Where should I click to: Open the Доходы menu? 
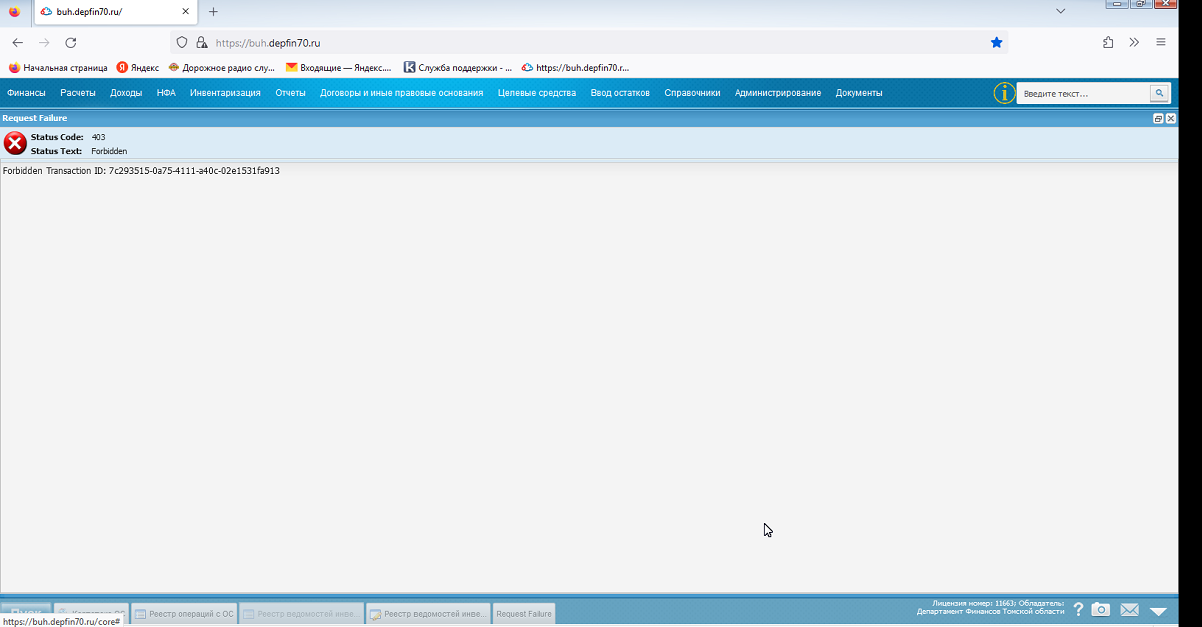click(x=126, y=93)
